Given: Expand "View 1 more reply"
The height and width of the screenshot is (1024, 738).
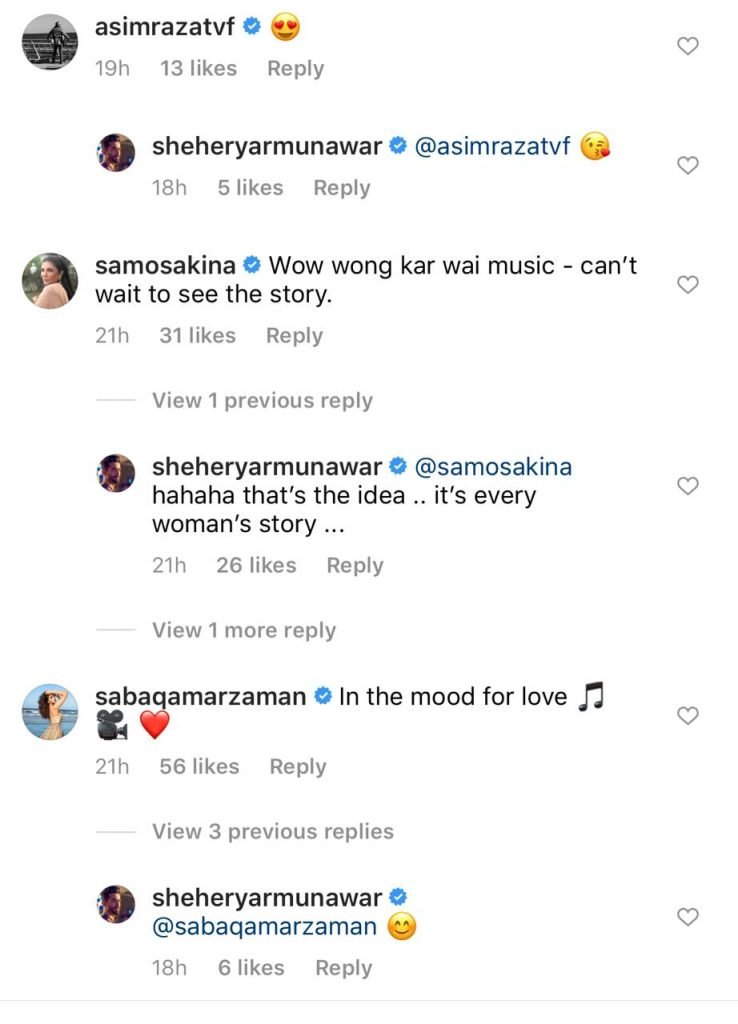Looking at the screenshot, I should [x=243, y=631].
